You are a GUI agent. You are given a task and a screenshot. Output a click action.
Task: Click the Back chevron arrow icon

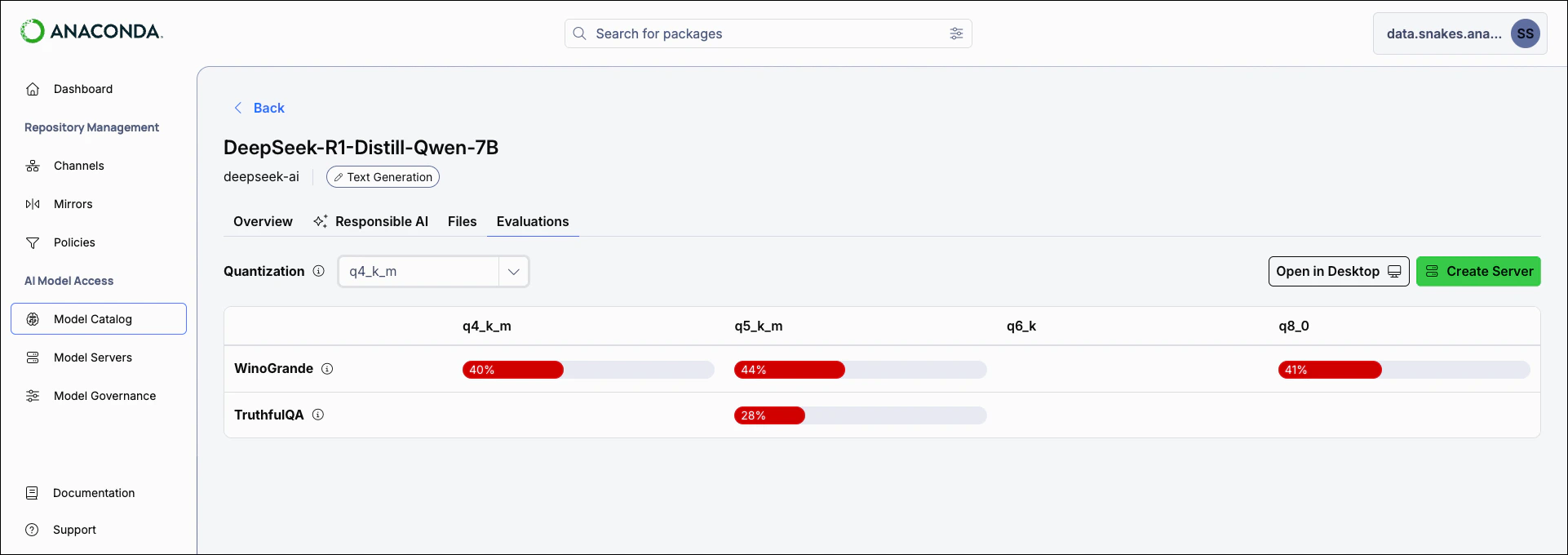tap(237, 108)
